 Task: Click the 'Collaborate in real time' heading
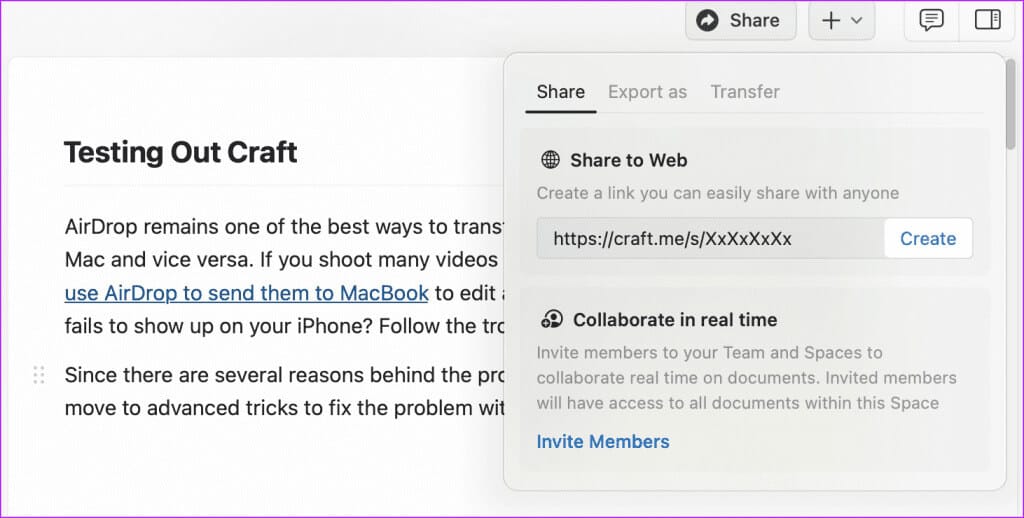(x=675, y=319)
